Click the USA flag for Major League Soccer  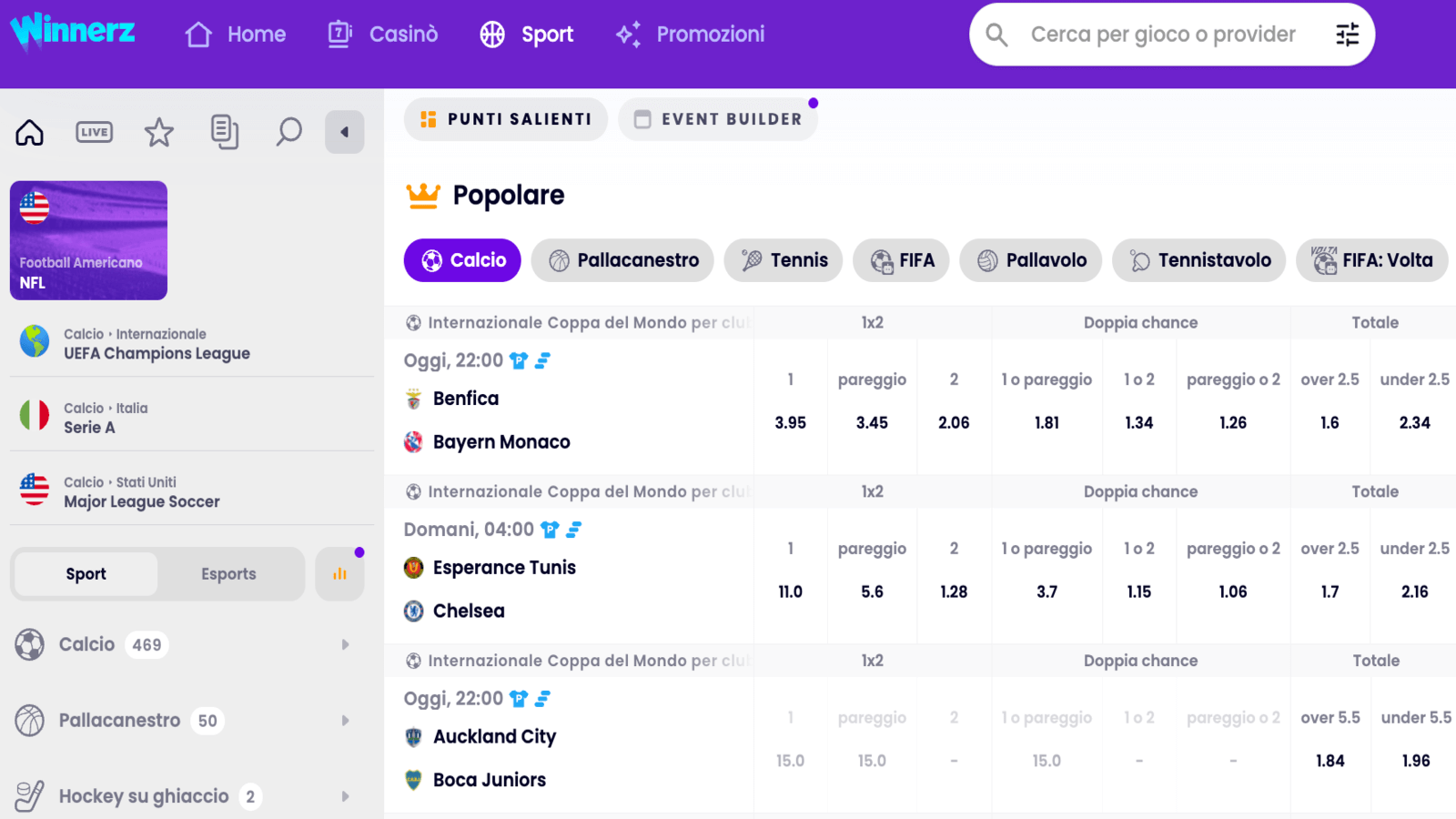point(35,490)
